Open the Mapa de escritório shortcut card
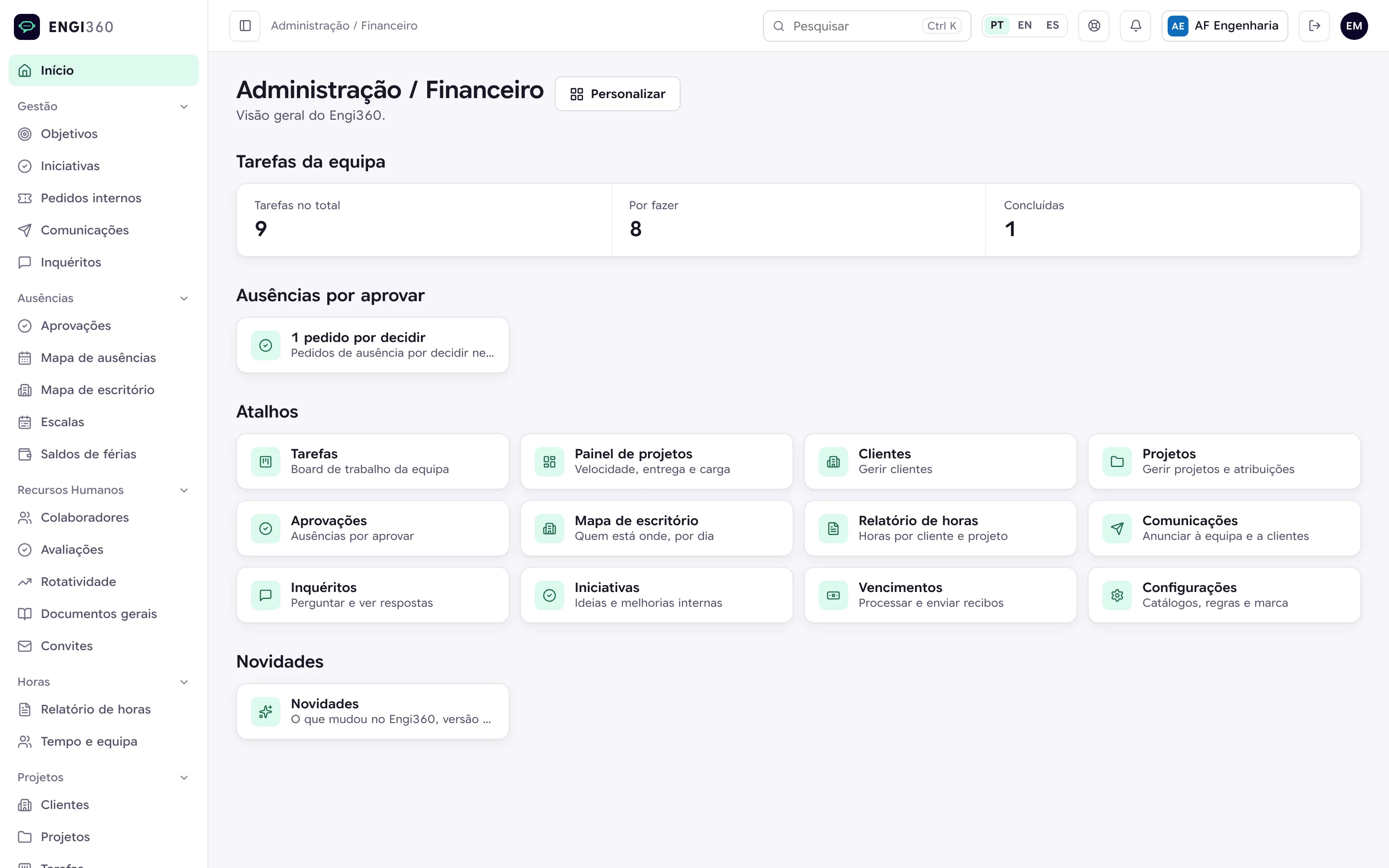This screenshot has width=1389, height=868. point(656,528)
